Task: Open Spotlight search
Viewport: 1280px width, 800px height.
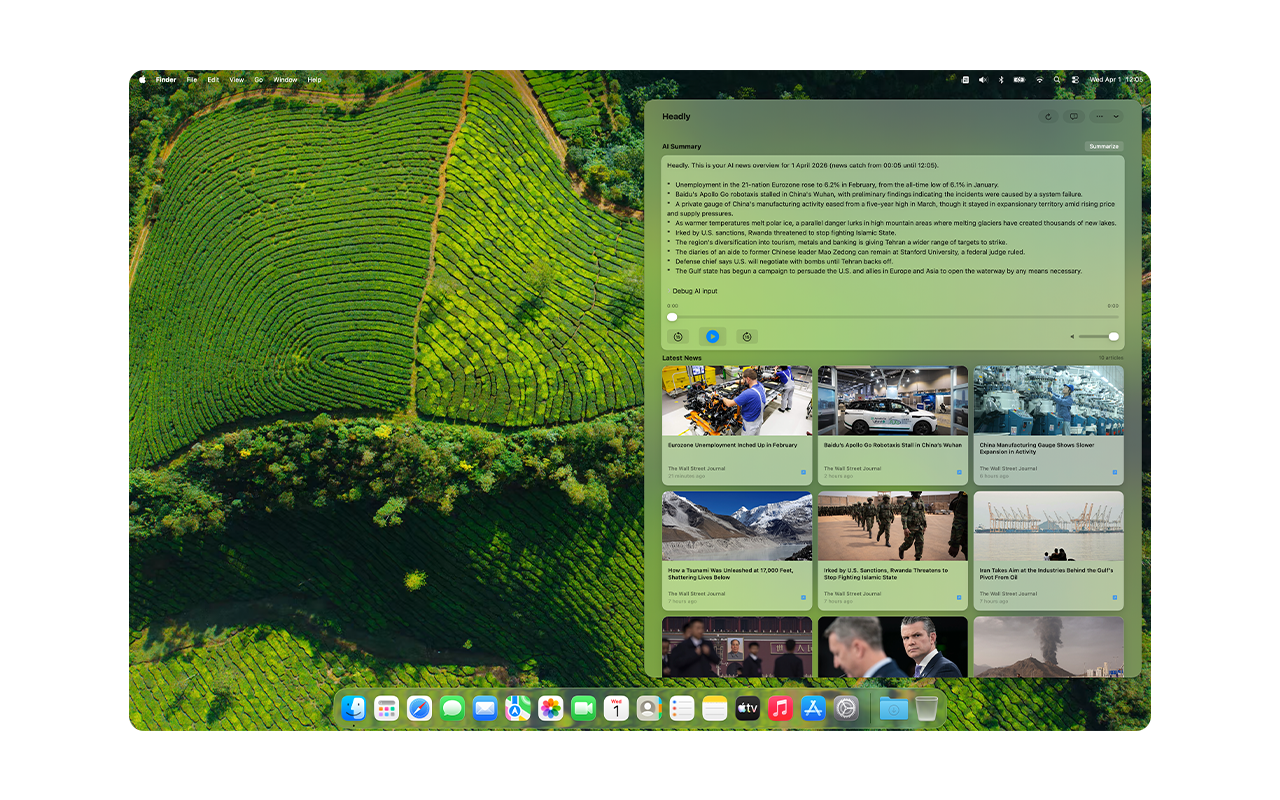Action: [x=1058, y=79]
